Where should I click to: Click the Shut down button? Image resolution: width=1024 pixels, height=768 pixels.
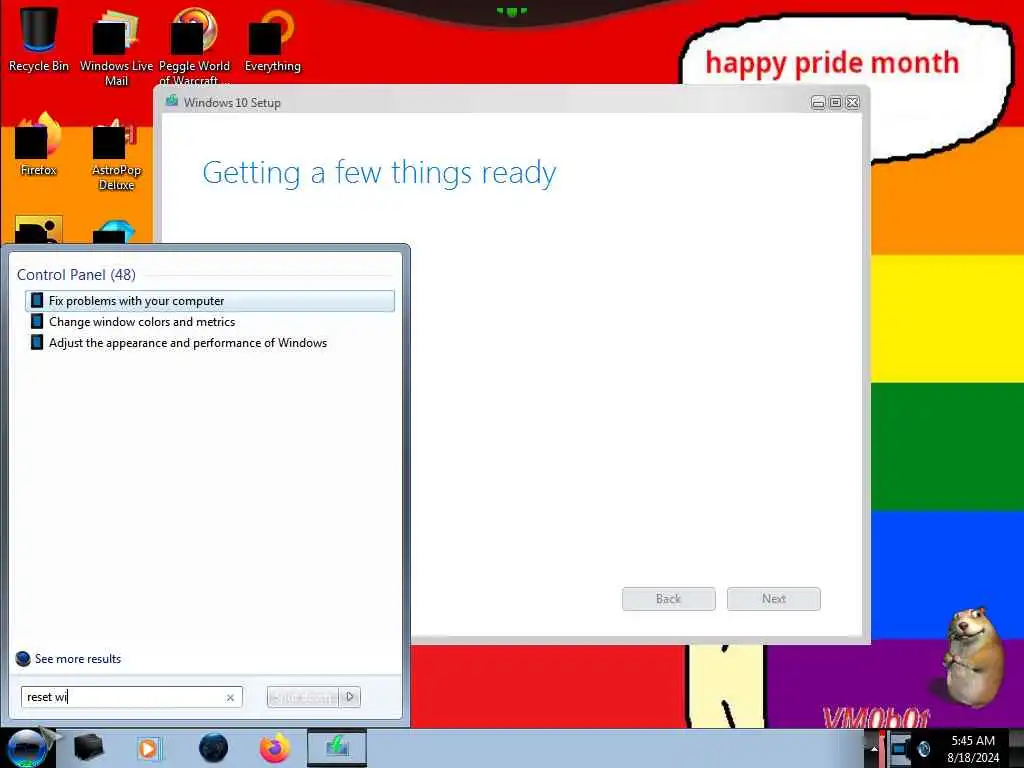pos(303,697)
